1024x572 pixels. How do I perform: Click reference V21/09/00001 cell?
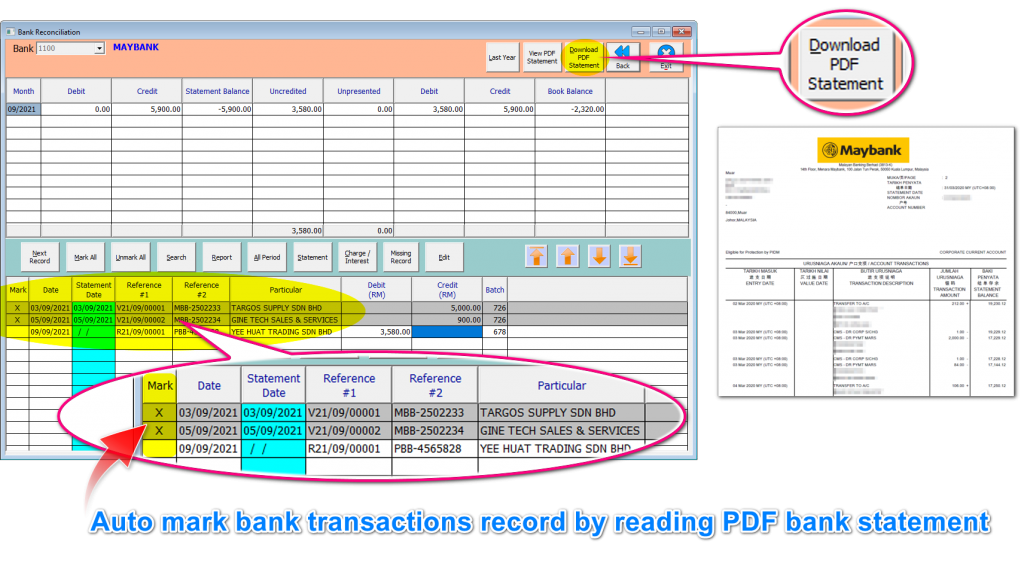pos(144,308)
